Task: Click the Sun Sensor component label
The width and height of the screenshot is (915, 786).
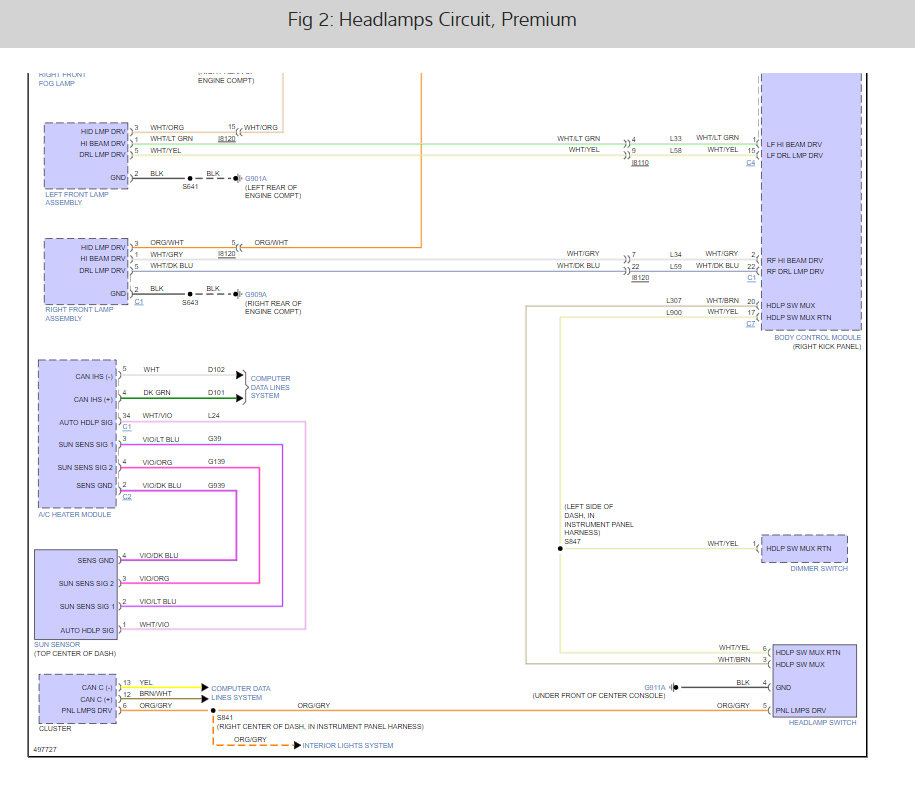Action: pyautogui.click(x=57, y=645)
